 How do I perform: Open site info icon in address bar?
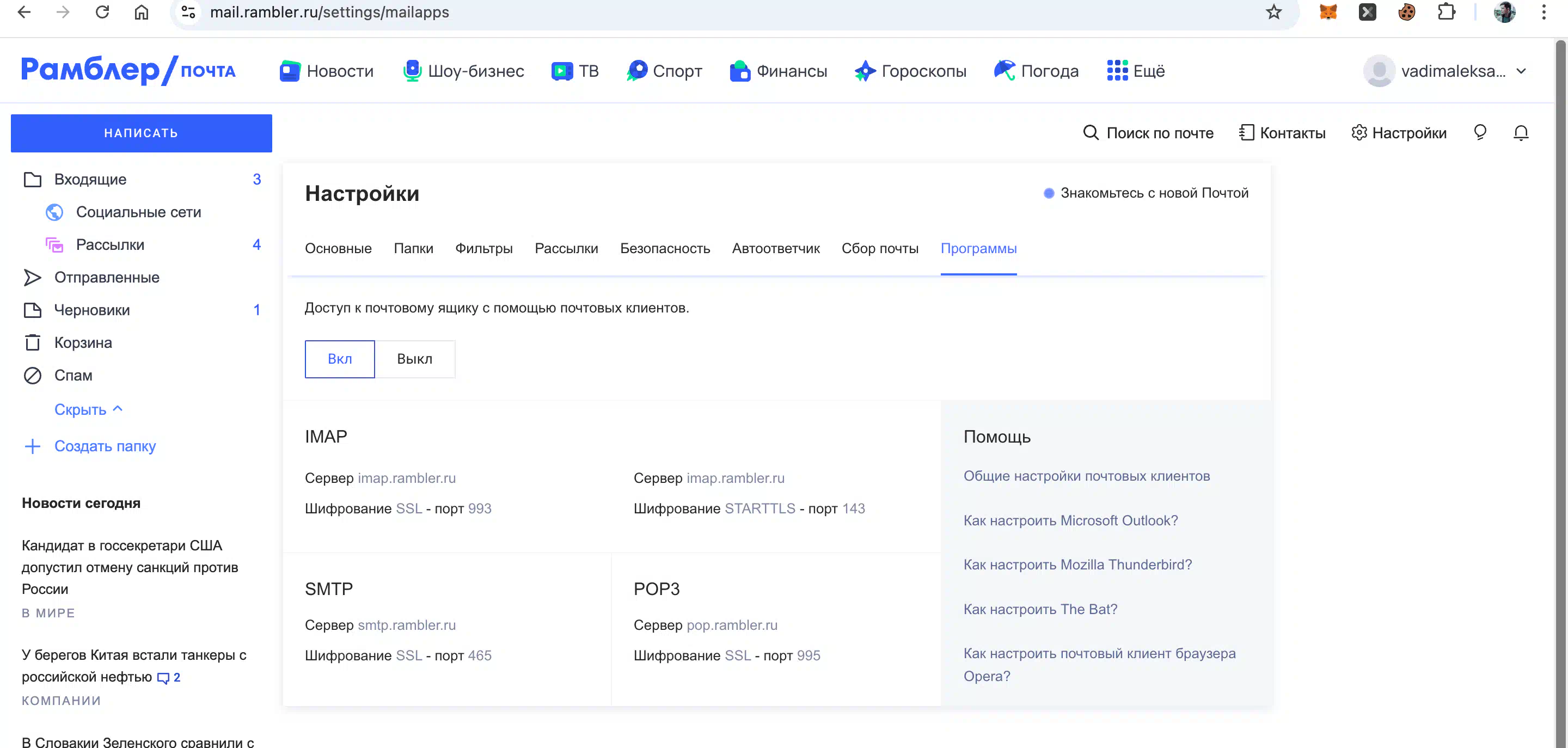click(x=189, y=12)
